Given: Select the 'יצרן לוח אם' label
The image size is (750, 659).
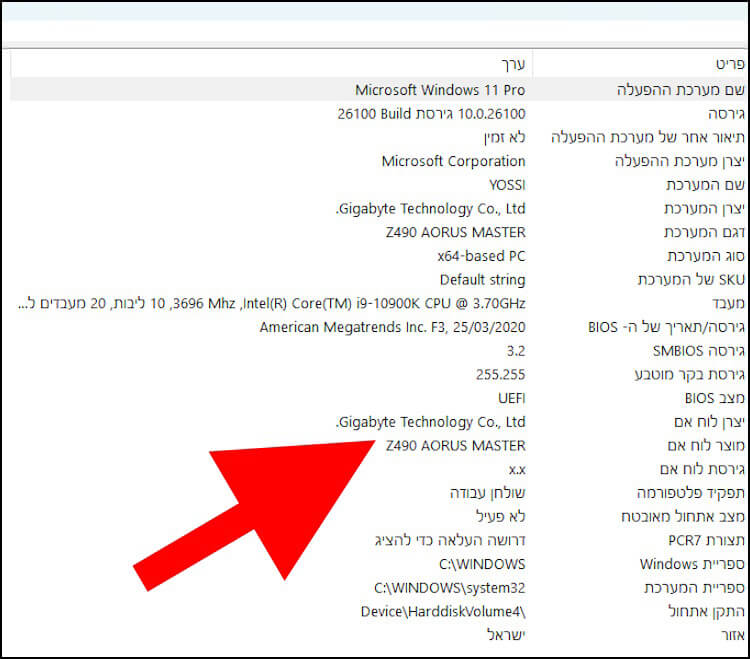Looking at the screenshot, I should coord(709,422).
